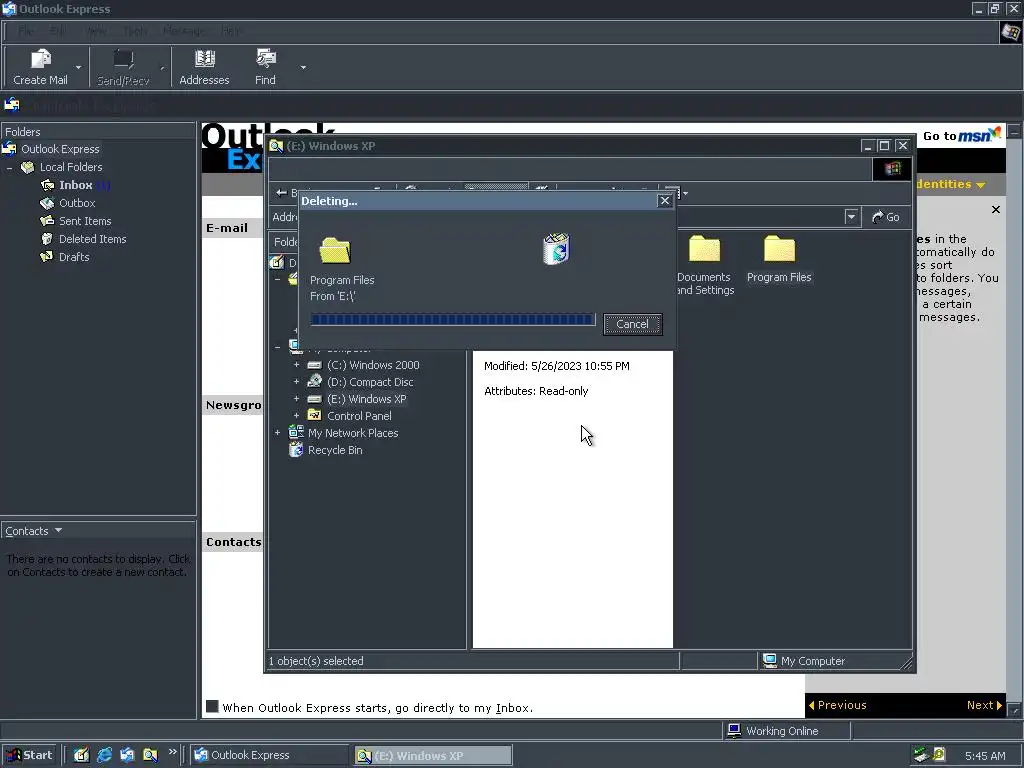The height and width of the screenshot is (768, 1024).
Task: Click the Start button
Action: click(x=30, y=755)
